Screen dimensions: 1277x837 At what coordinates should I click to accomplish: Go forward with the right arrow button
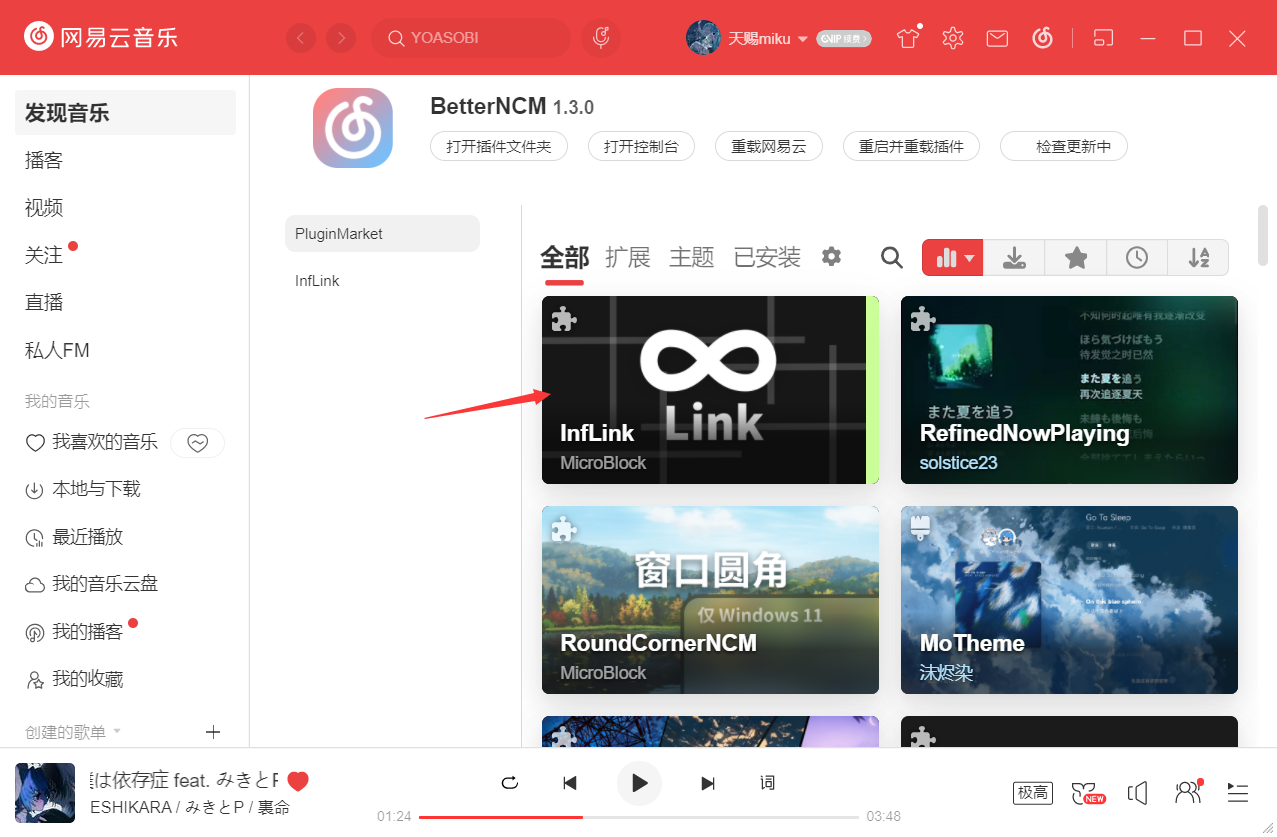(341, 38)
